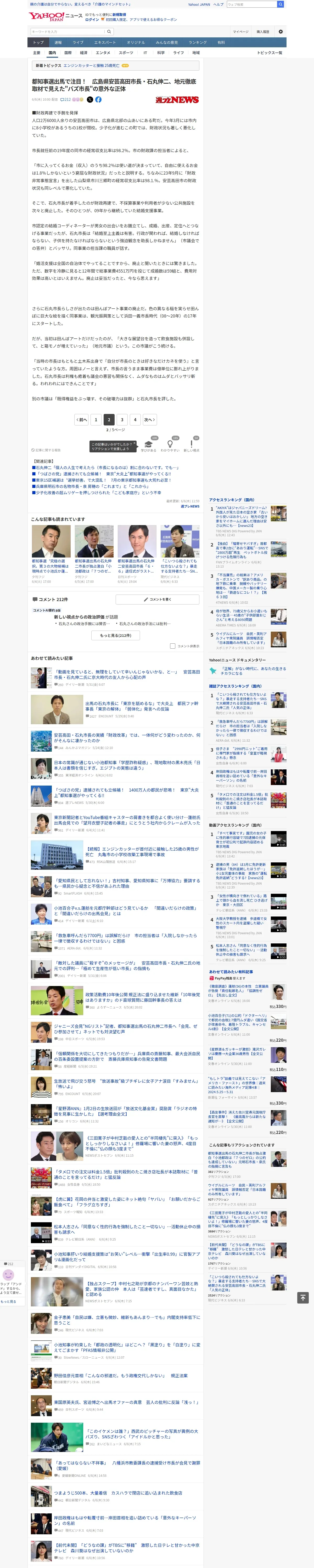This screenshot has width=314, height=1568.
Task: Open the 出馬の石丸市長に「東京を舐めるな」 article thumbnail
Action: [57, 710]
